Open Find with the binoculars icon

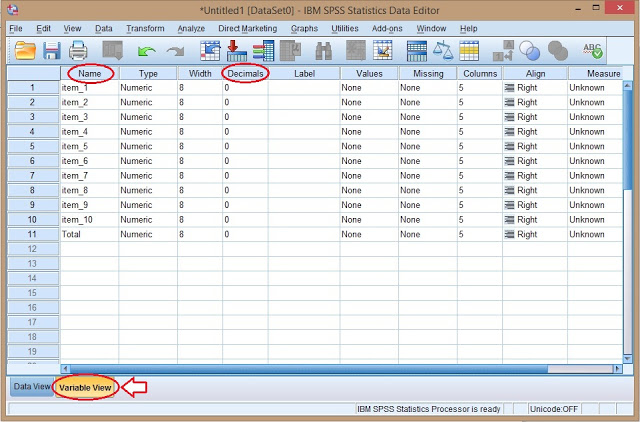(x=324, y=51)
